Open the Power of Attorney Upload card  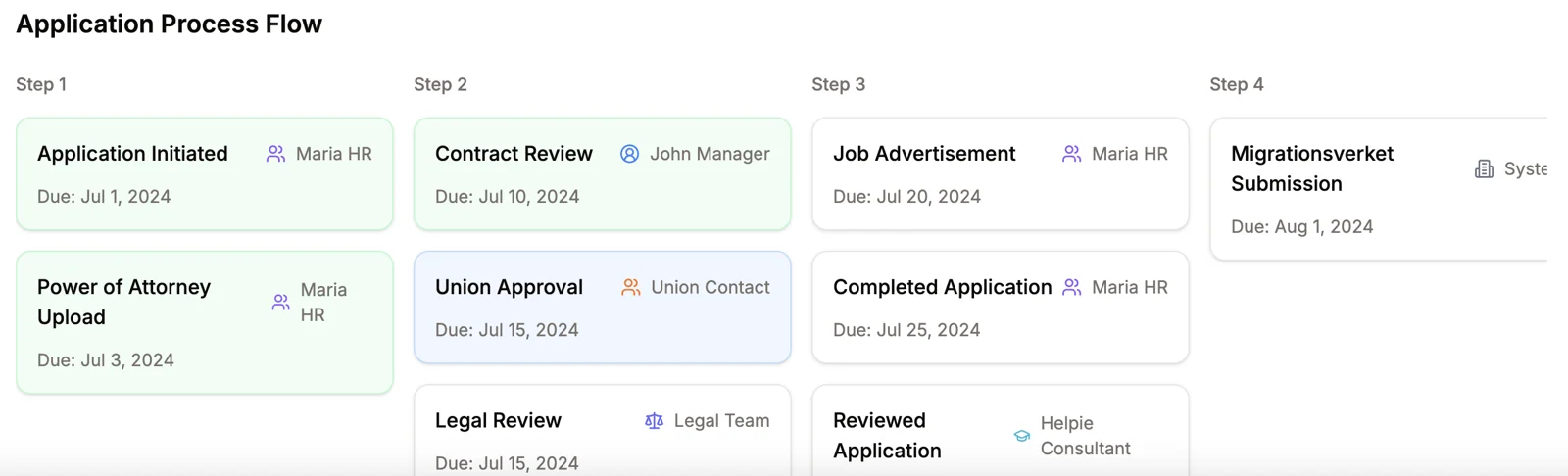(x=205, y=323)
